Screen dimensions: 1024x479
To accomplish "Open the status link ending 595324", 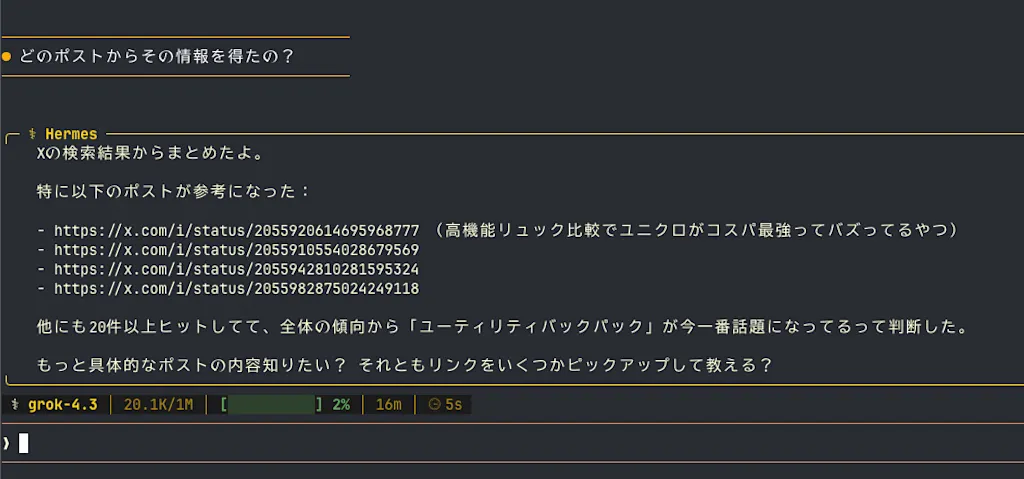I will pyautogui.click(x=236, y=269).
